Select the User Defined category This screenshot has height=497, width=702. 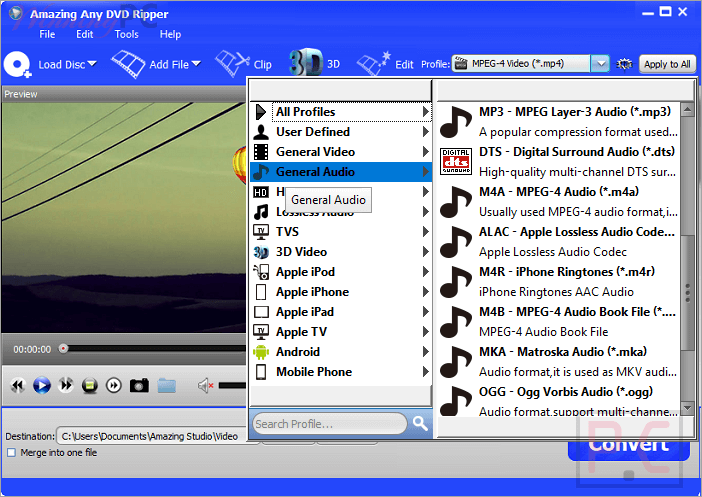click(x=341, y=132)
